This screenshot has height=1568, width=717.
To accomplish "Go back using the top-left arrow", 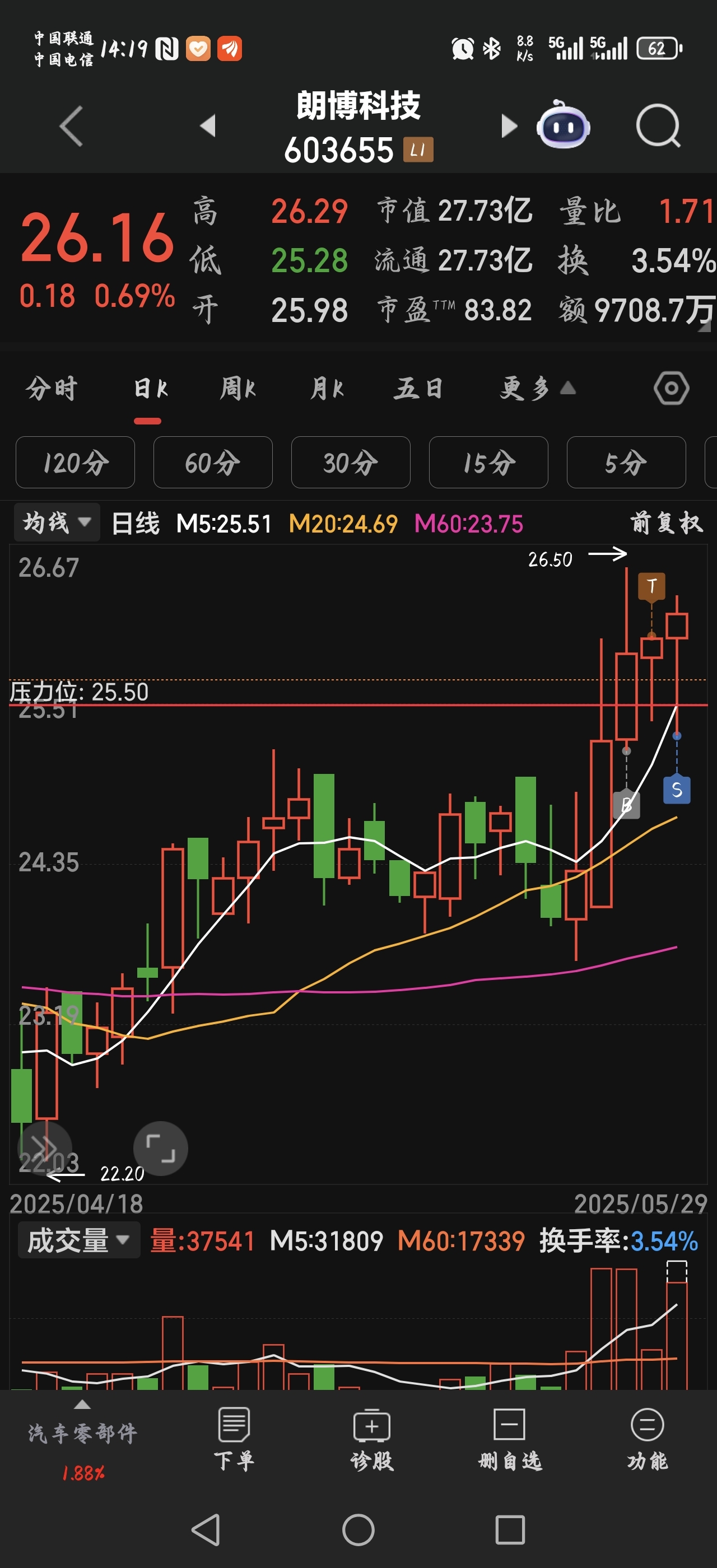I will [71, 126].
